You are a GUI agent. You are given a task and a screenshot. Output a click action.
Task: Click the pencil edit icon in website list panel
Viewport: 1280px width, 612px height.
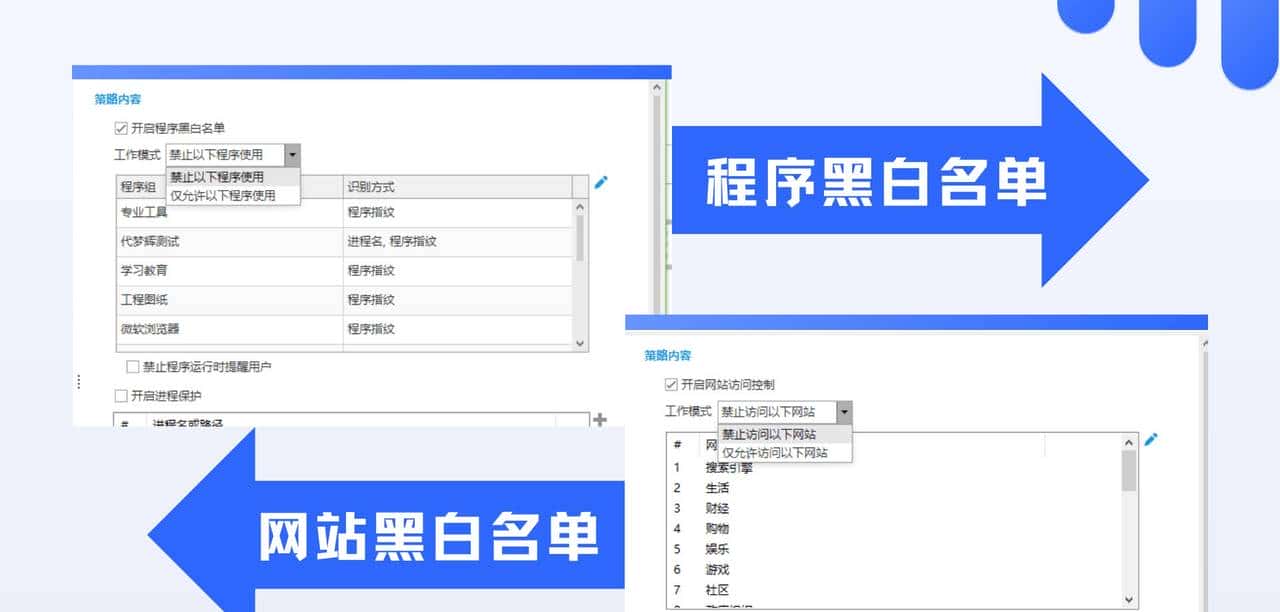(x=1150, y=438)
